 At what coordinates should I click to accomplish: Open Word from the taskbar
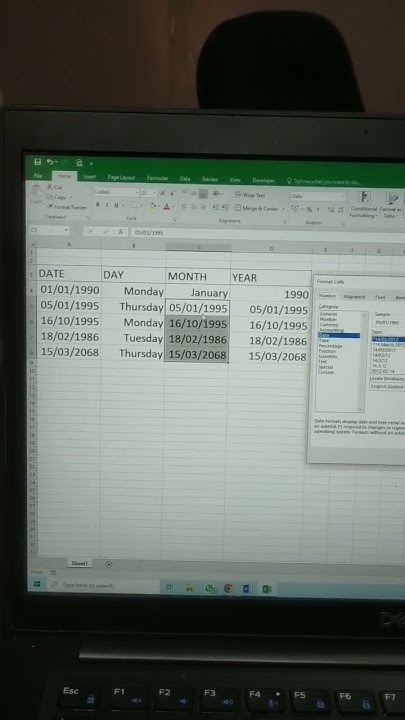[247, 589]
